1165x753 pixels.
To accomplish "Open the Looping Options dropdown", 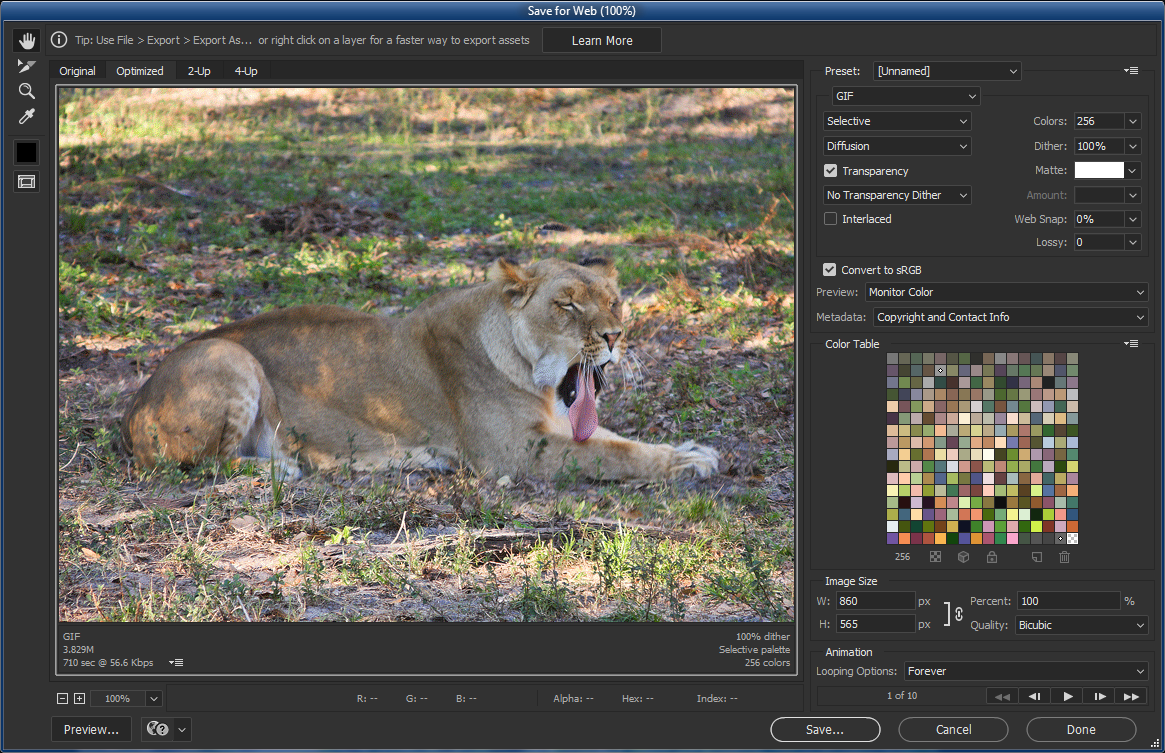I will [x=1024, y=671].
